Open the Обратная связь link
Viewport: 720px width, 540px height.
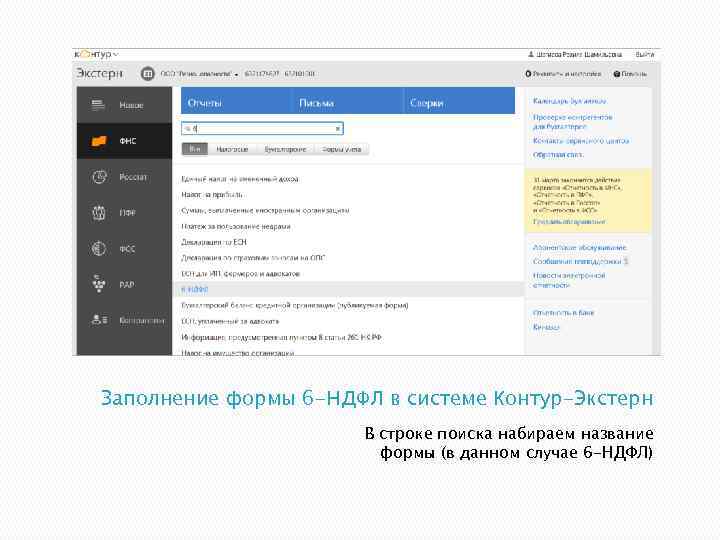pos(558,155)
